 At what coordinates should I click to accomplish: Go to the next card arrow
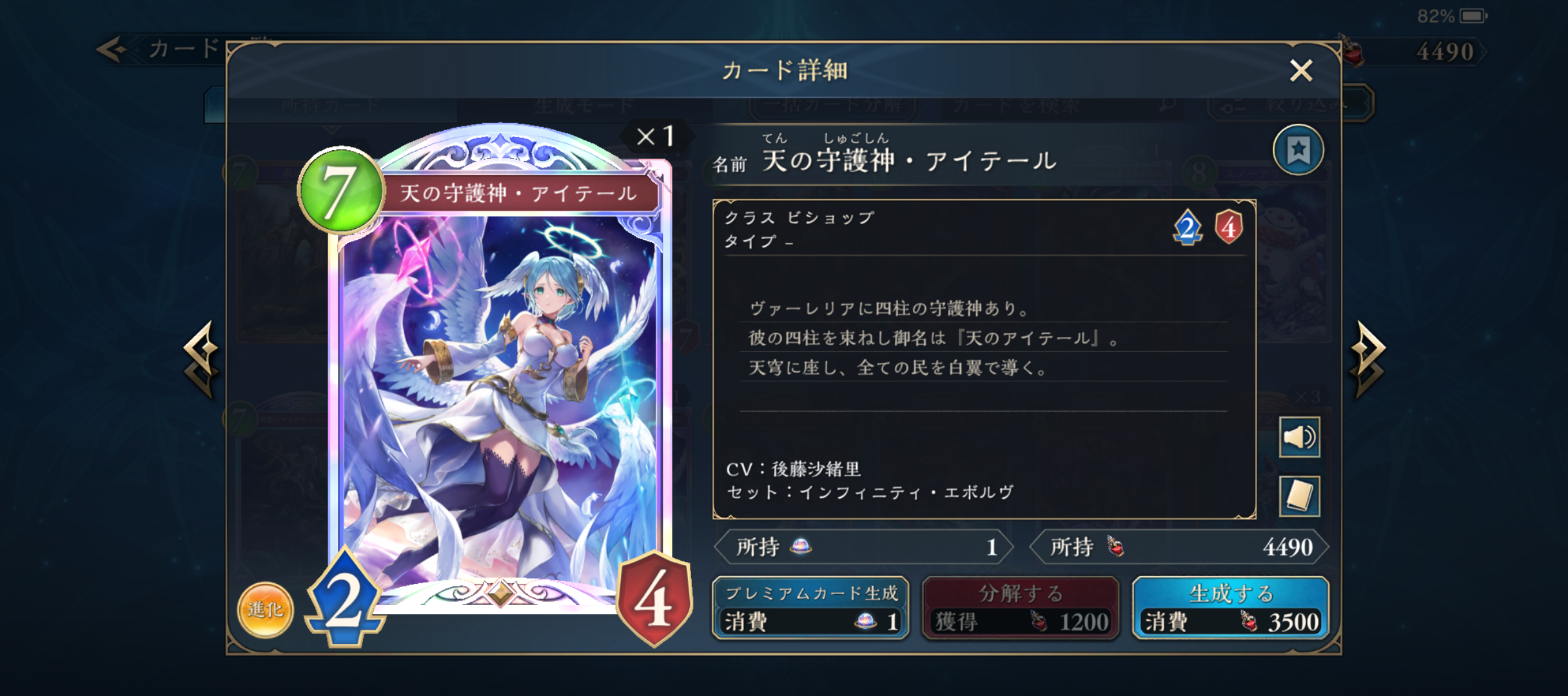point(1368,359)
